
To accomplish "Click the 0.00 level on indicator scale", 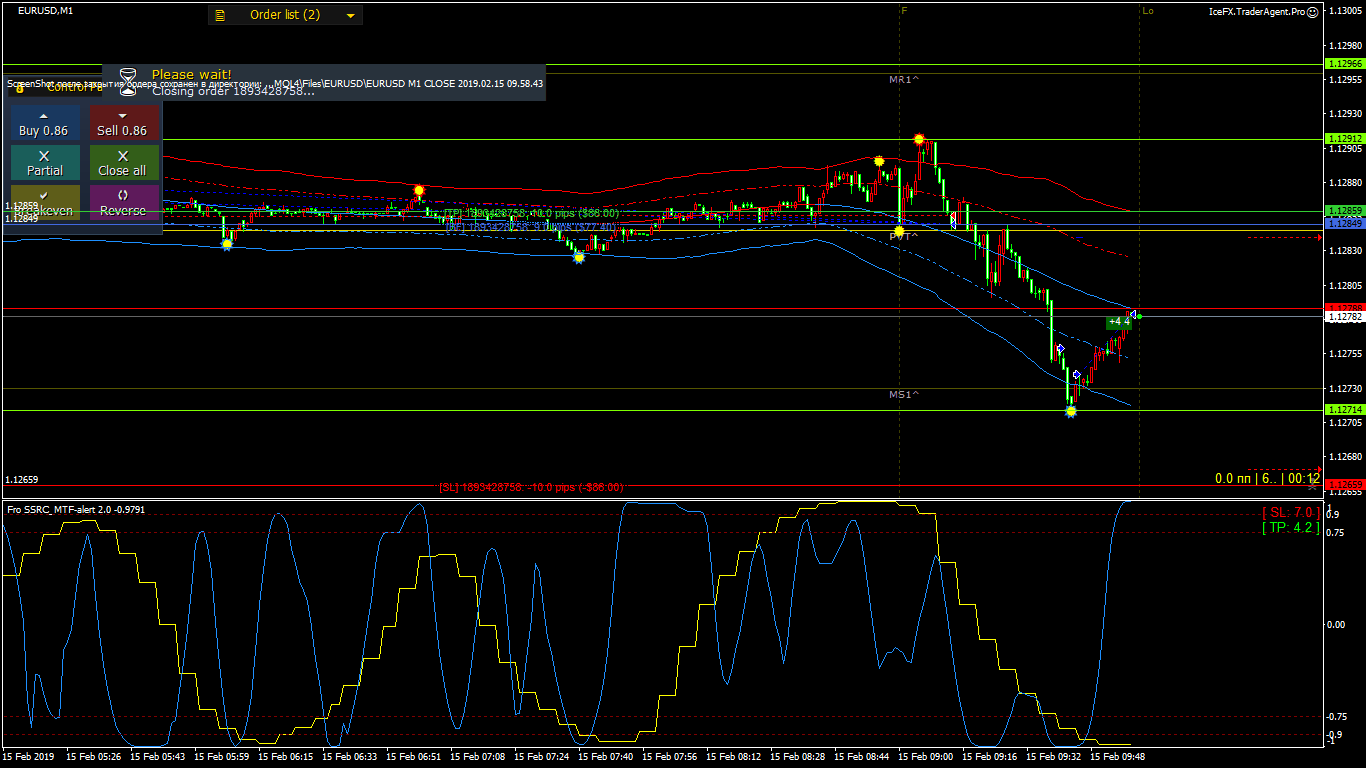I will (x=1335, y=624).
